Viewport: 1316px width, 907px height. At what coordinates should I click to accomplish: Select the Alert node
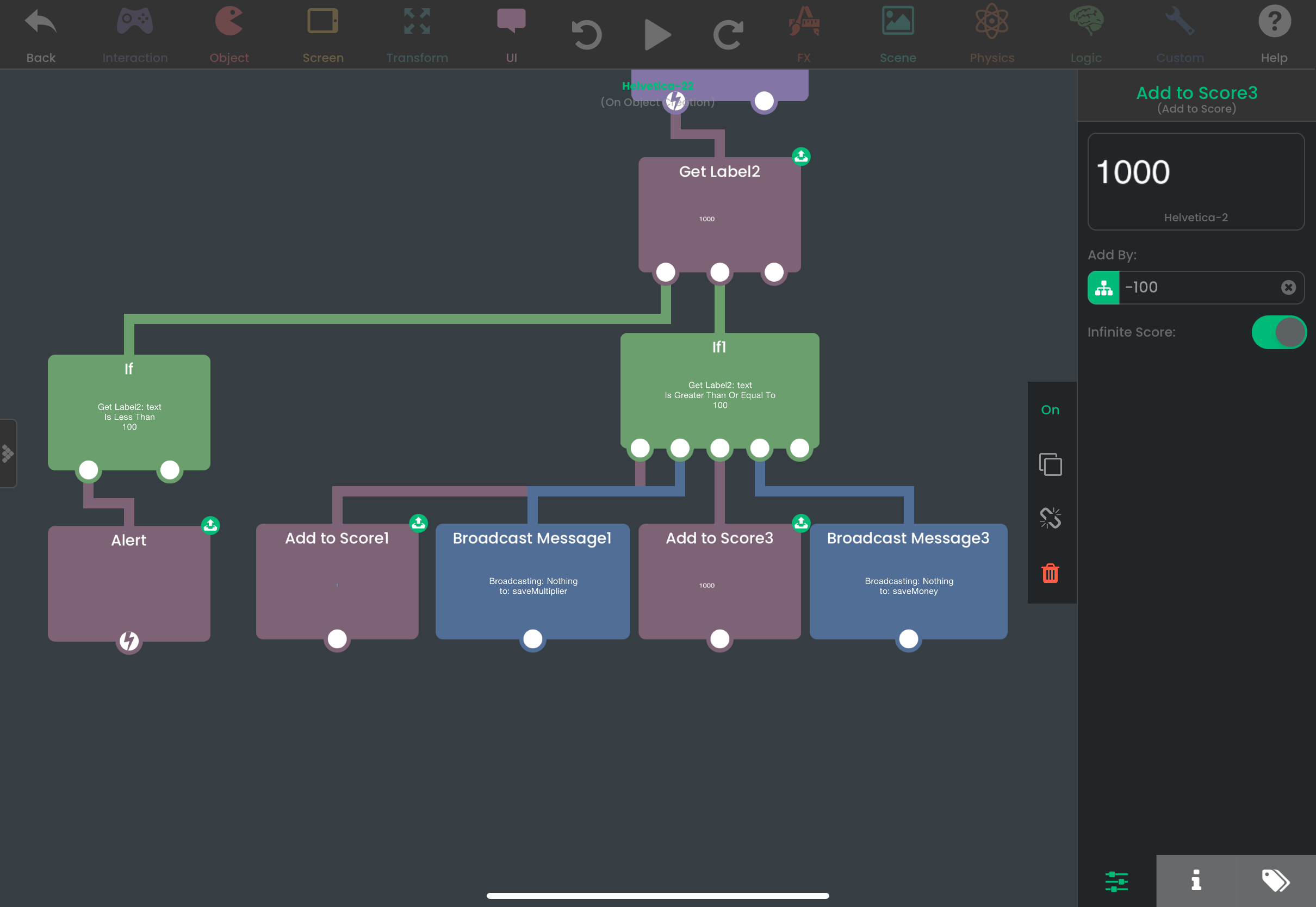(129, 583)
